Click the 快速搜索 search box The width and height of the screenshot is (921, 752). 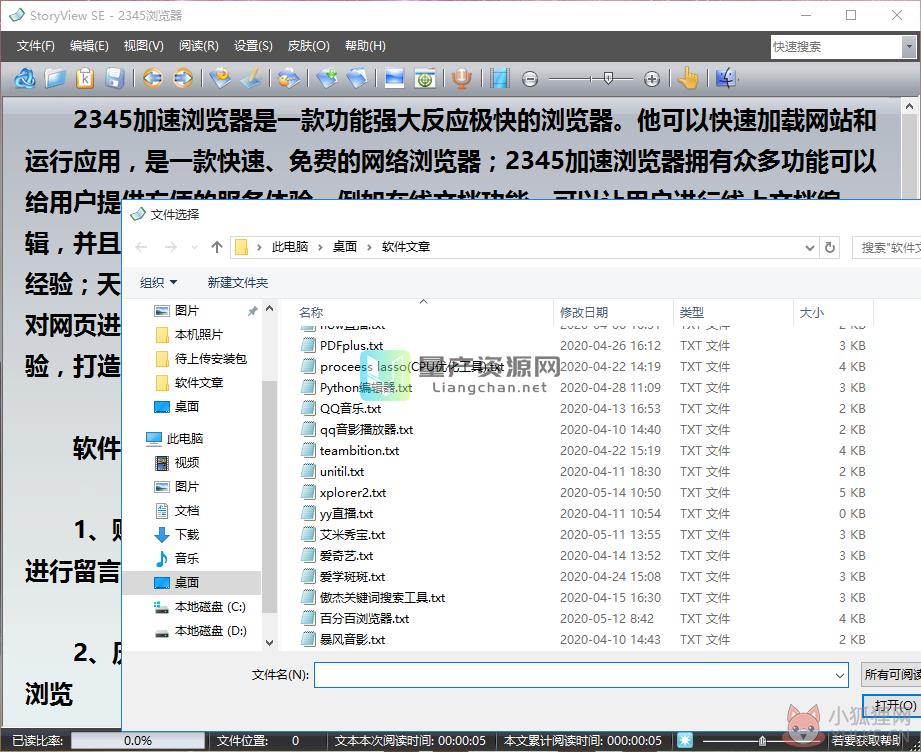coord(836,46)
